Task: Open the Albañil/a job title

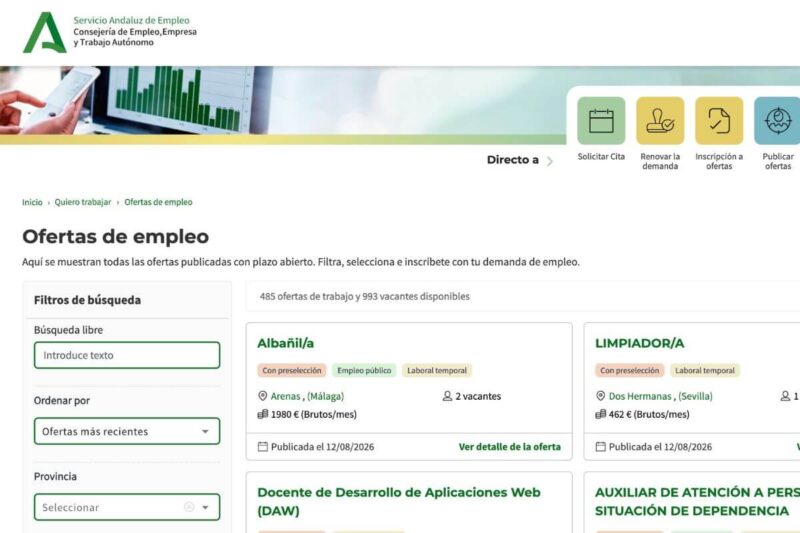Action: click(285, 343)
